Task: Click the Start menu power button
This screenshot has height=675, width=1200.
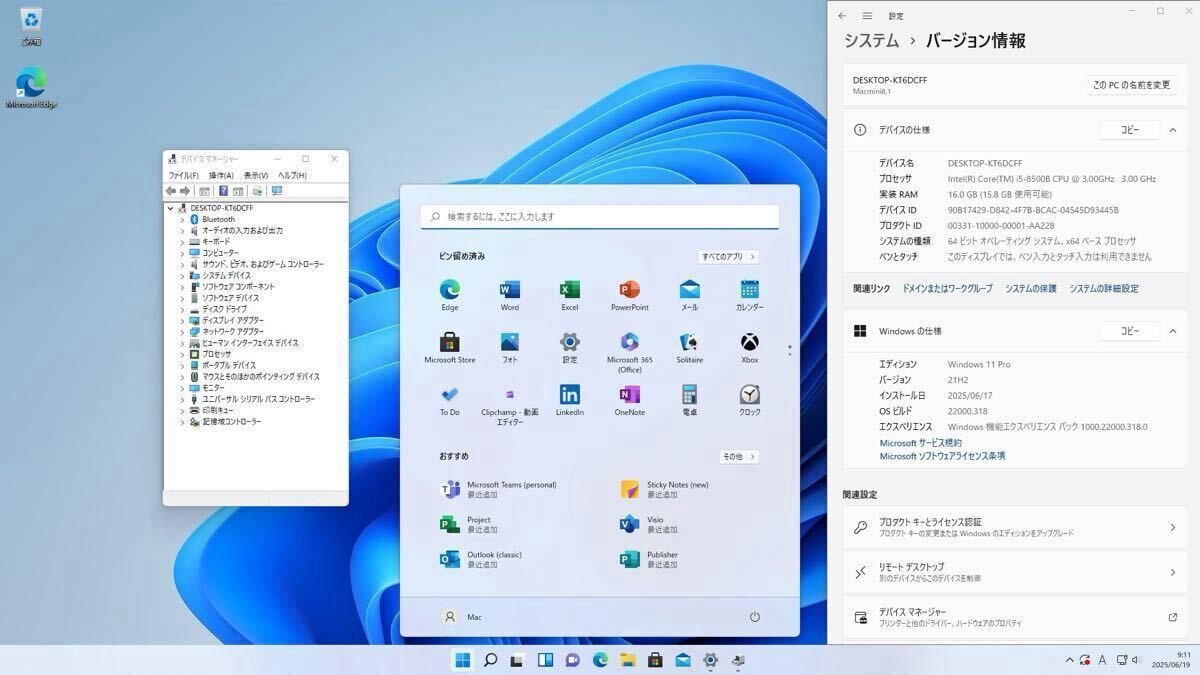Action: 755,617
